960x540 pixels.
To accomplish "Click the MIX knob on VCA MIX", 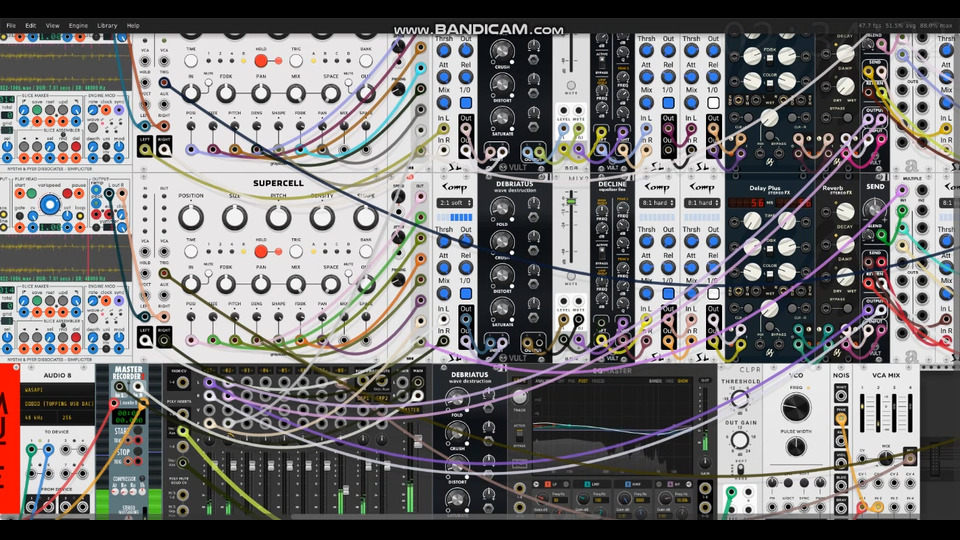I will [x=886, y=458].
